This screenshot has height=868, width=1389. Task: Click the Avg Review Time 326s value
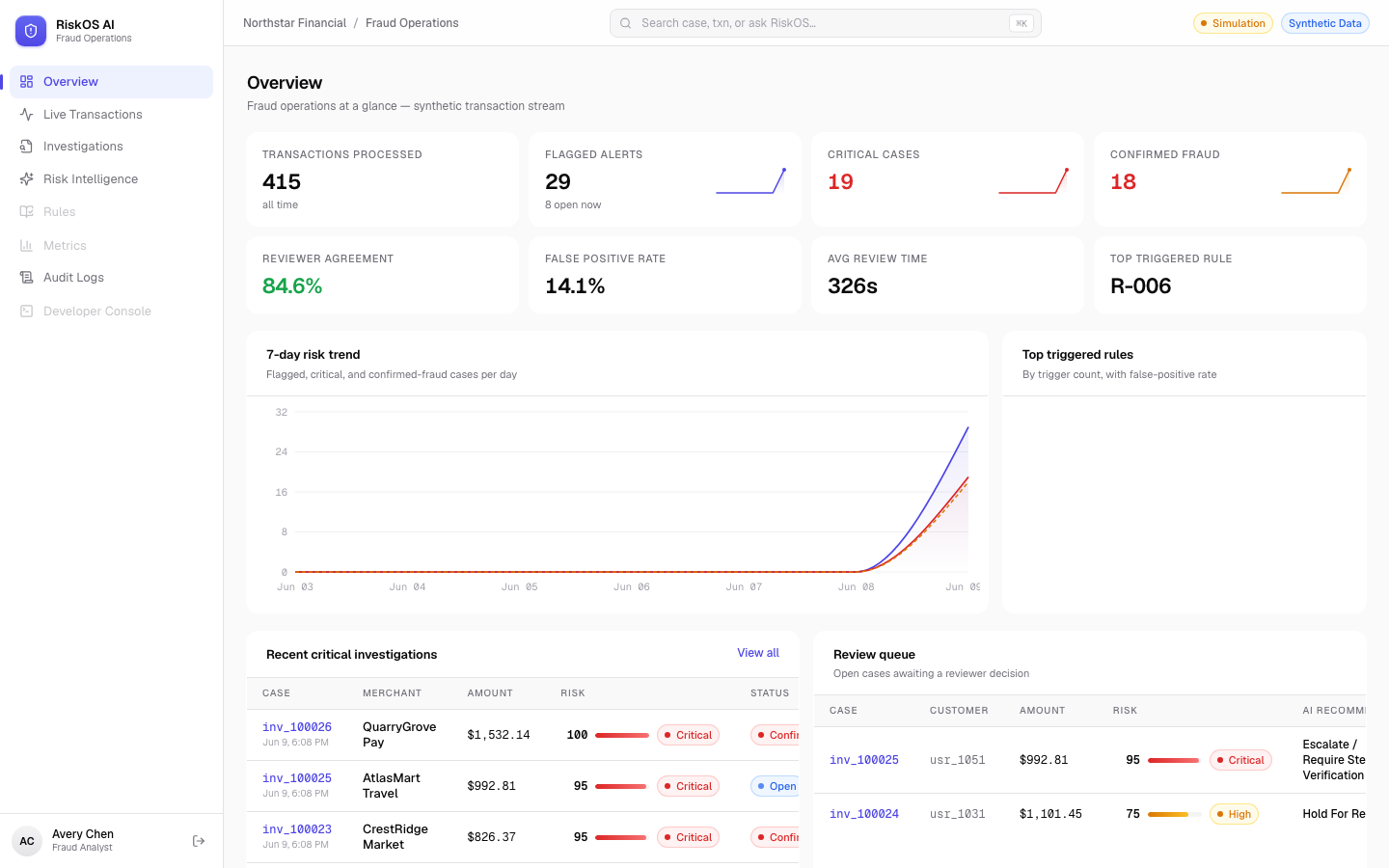coord(853,285)
